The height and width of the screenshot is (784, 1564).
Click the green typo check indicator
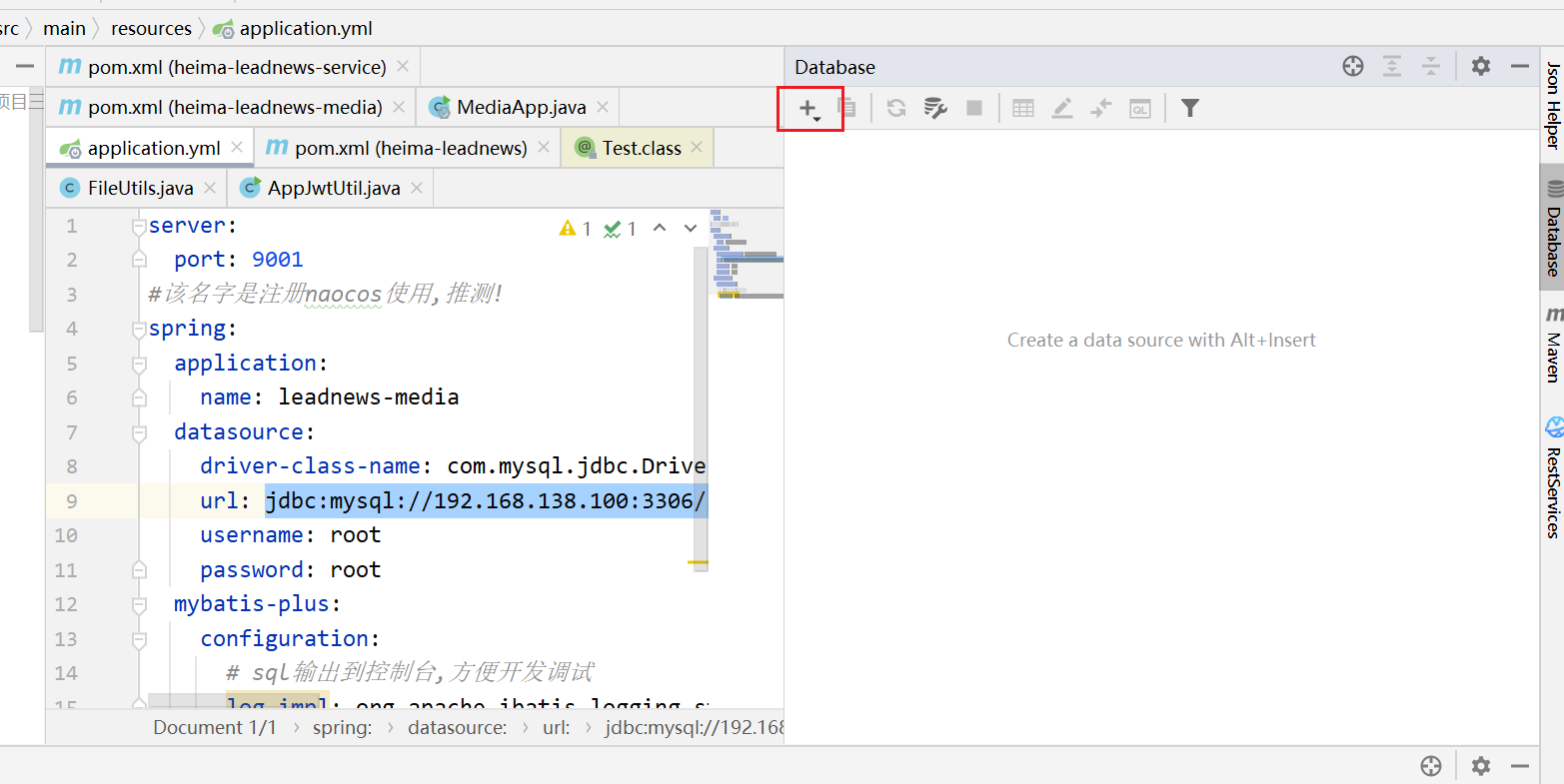(621, 229)
